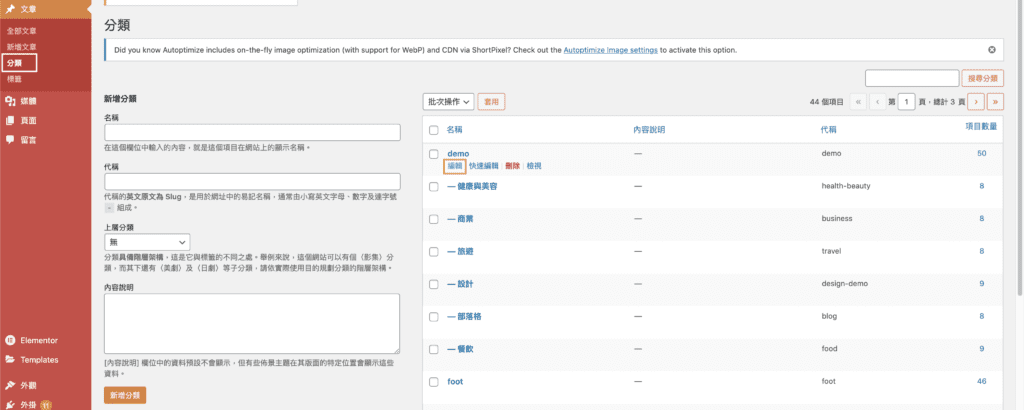Focus the category search input box

click(912, 78)
